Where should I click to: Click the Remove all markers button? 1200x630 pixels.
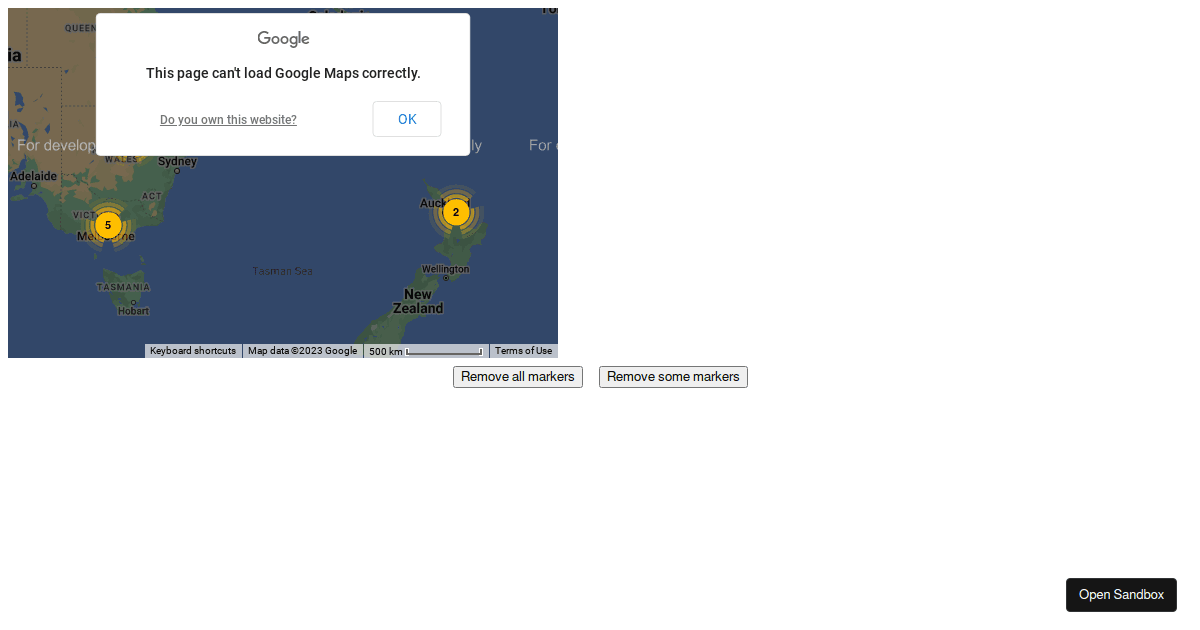tap(517, 377)
